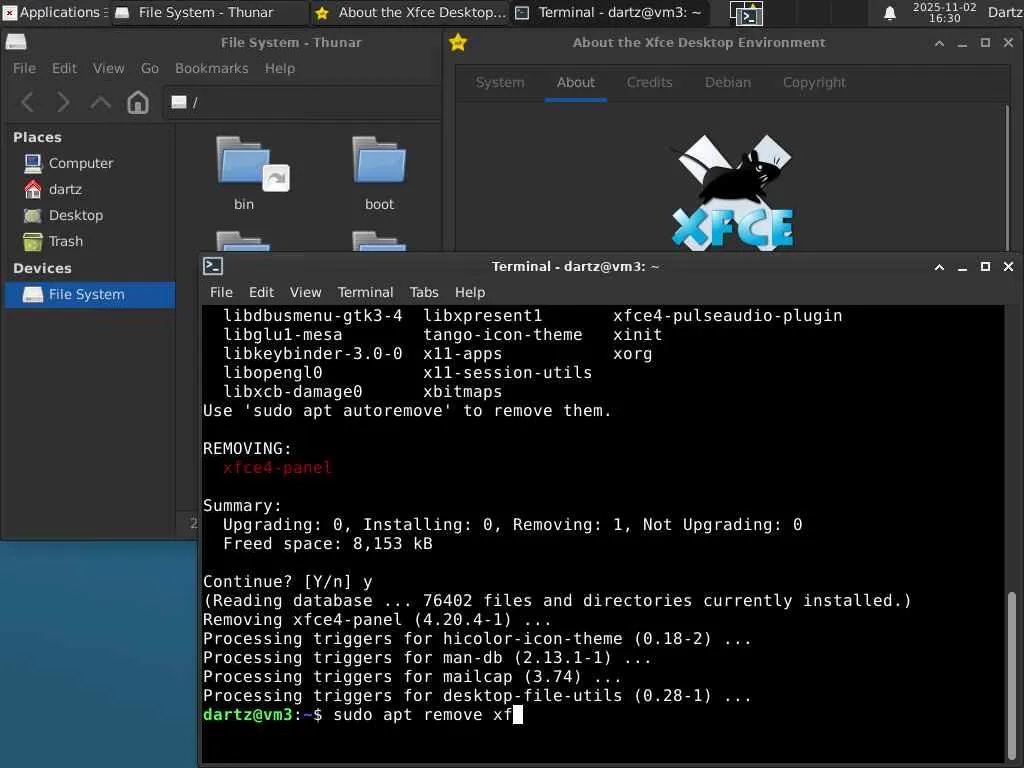The width and height of the screenshot is (1024, 768).
Task: Open Terminal Tabs menu
Action: click(x=424, y=293)
